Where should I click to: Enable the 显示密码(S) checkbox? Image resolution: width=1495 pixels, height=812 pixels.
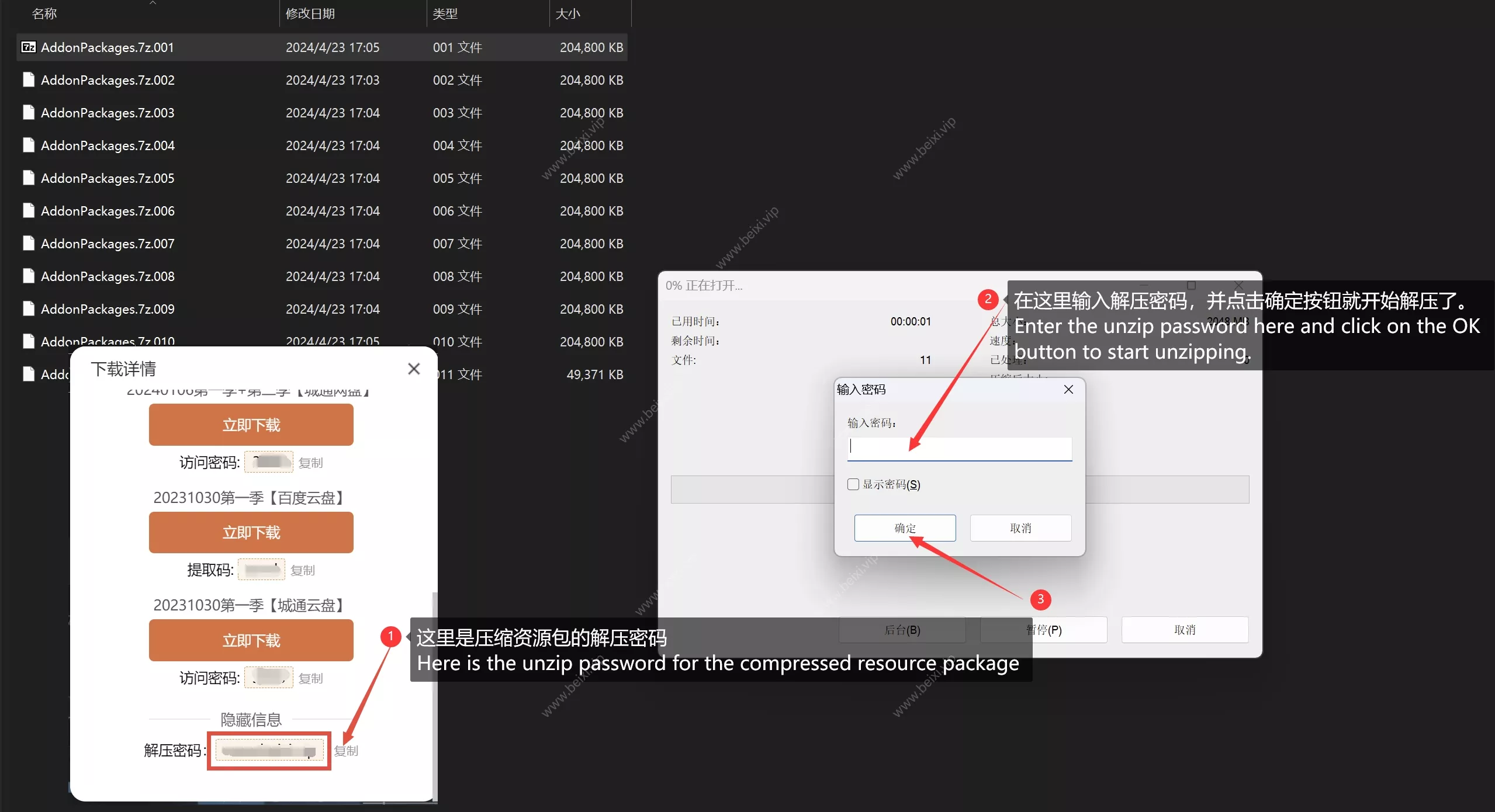click(853, 484)
